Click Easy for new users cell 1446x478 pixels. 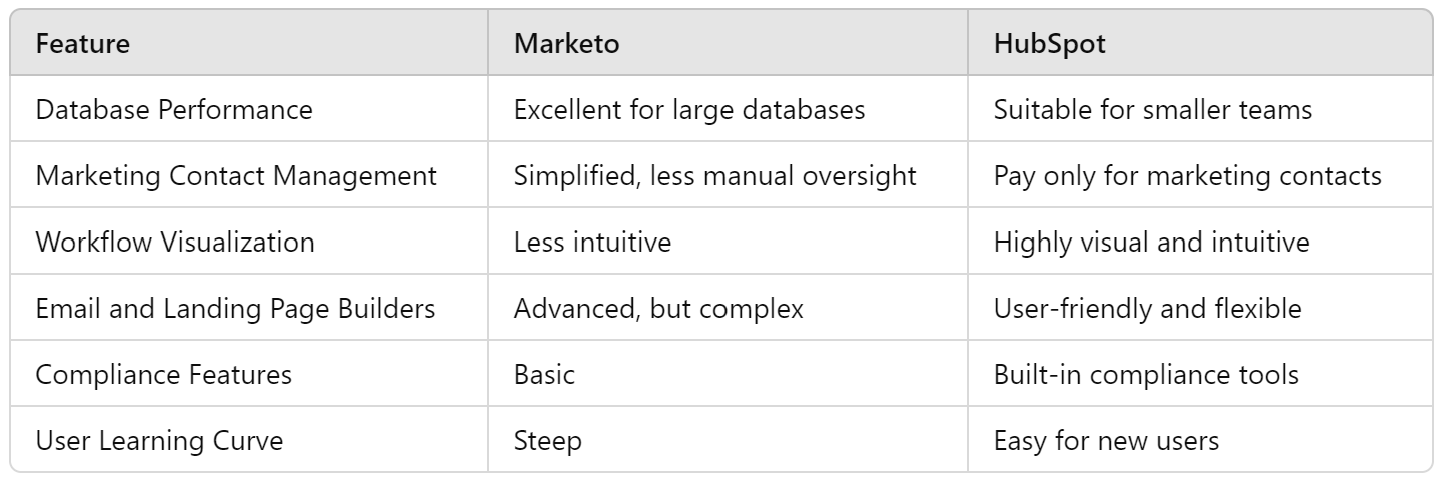coord(1106,440)
